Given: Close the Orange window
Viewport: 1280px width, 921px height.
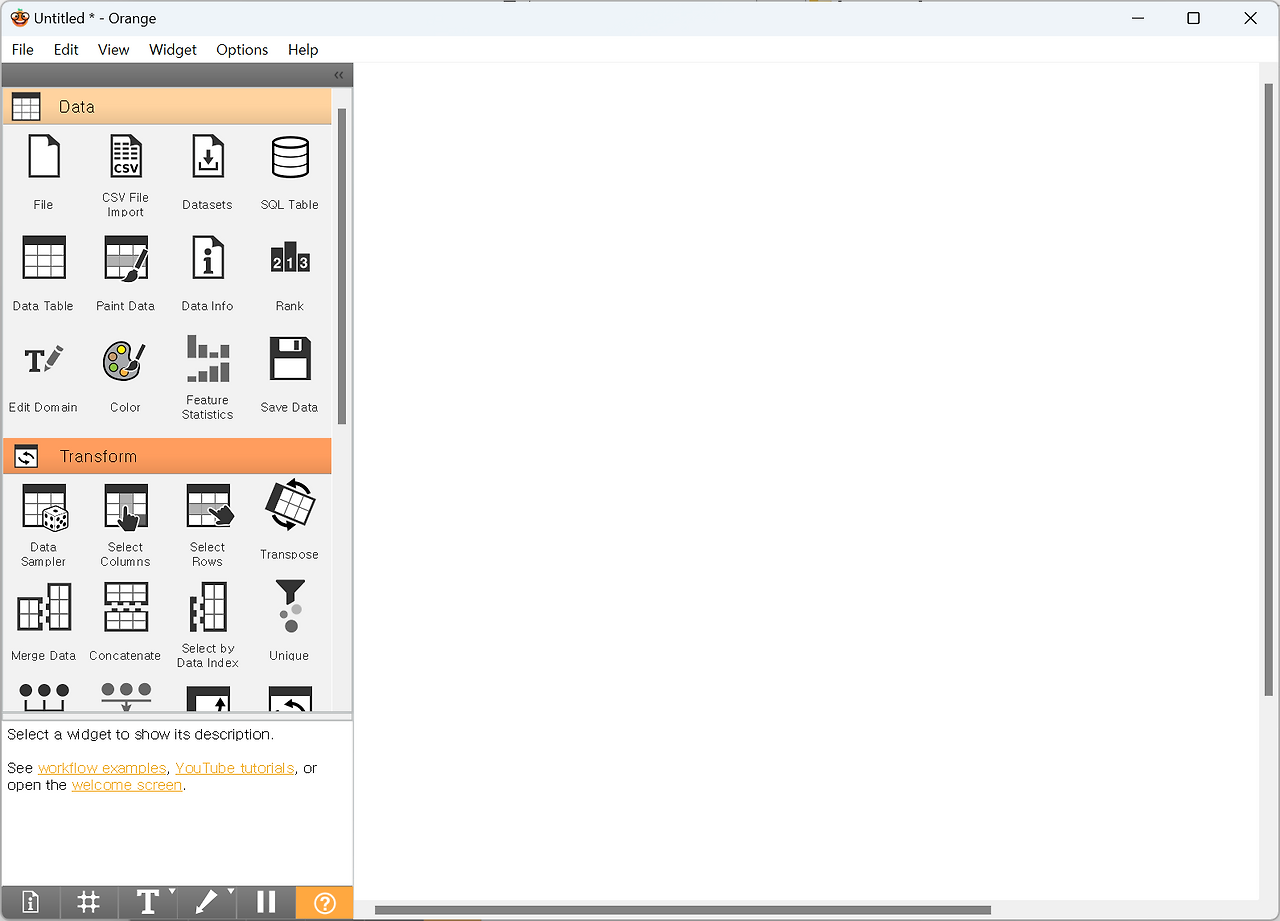Looking at the screenshot, I should tap(1250, 18).
